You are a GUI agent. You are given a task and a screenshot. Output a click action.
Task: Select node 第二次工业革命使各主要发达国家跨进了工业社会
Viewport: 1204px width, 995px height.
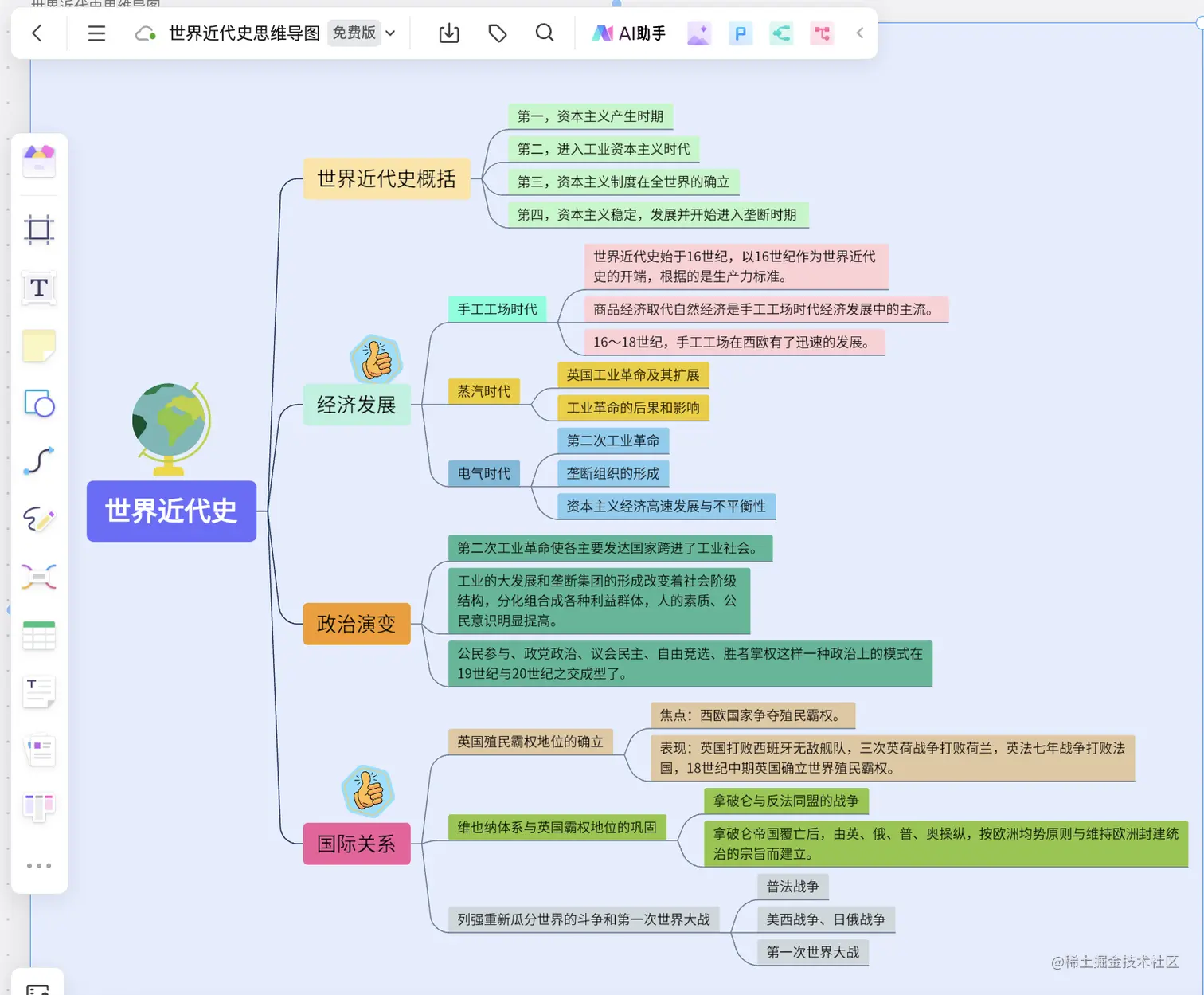(610, 548)
